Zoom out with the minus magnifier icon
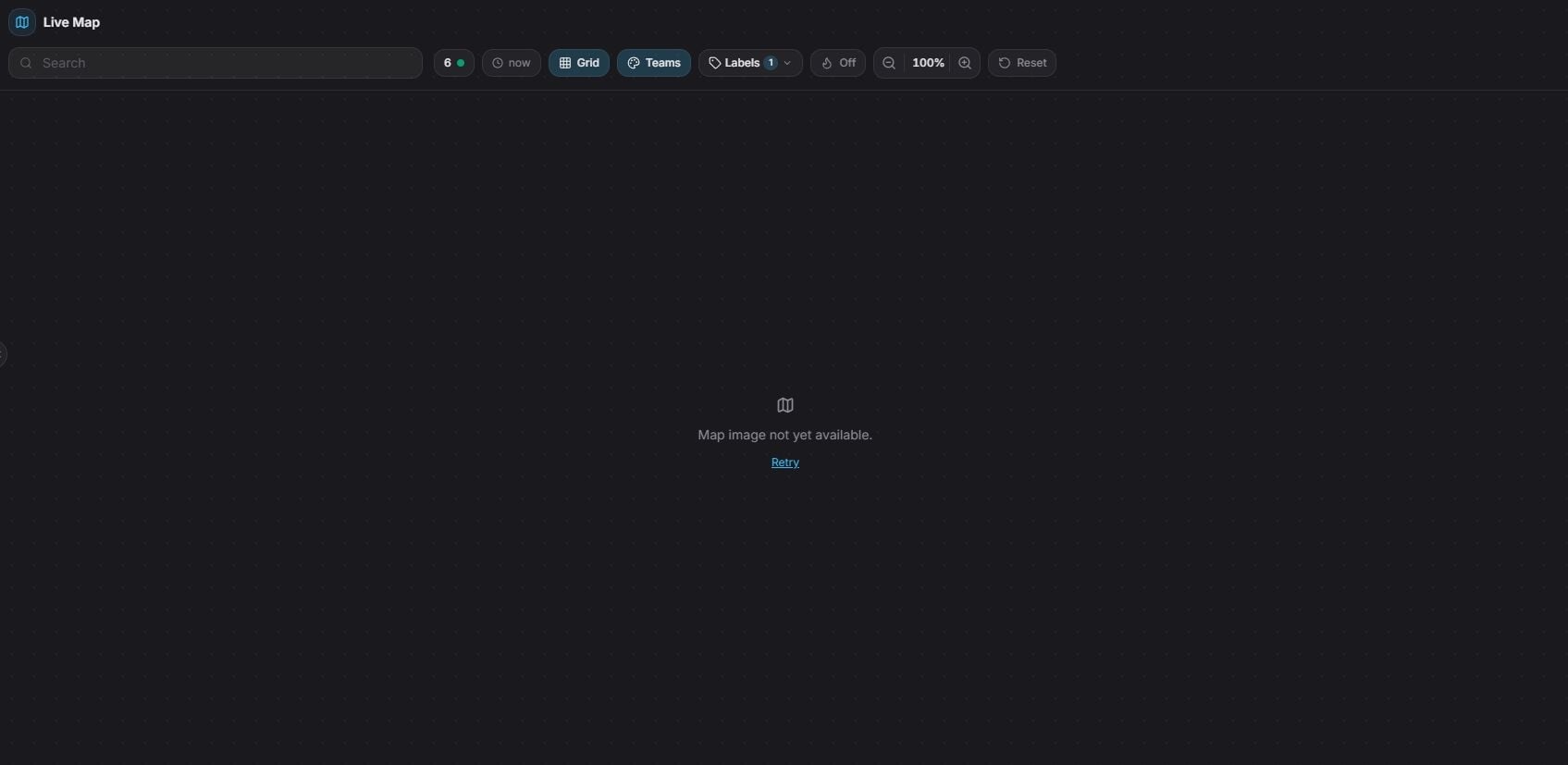 pyautogui.click(x=889, y=63)
